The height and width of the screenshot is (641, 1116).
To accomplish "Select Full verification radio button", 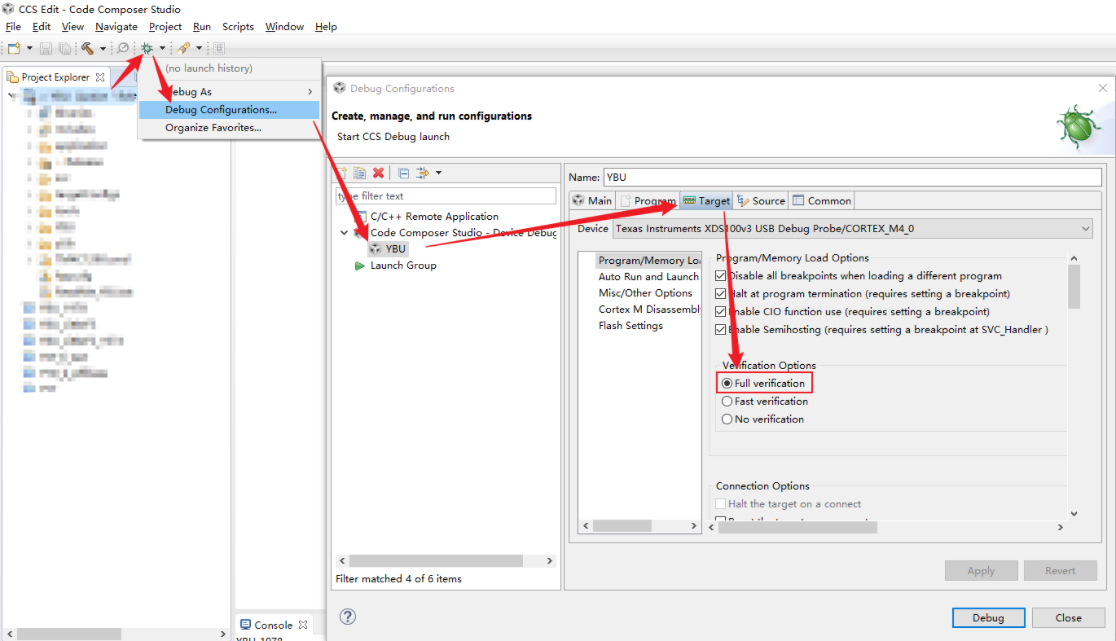I will [x=727, y=383].
